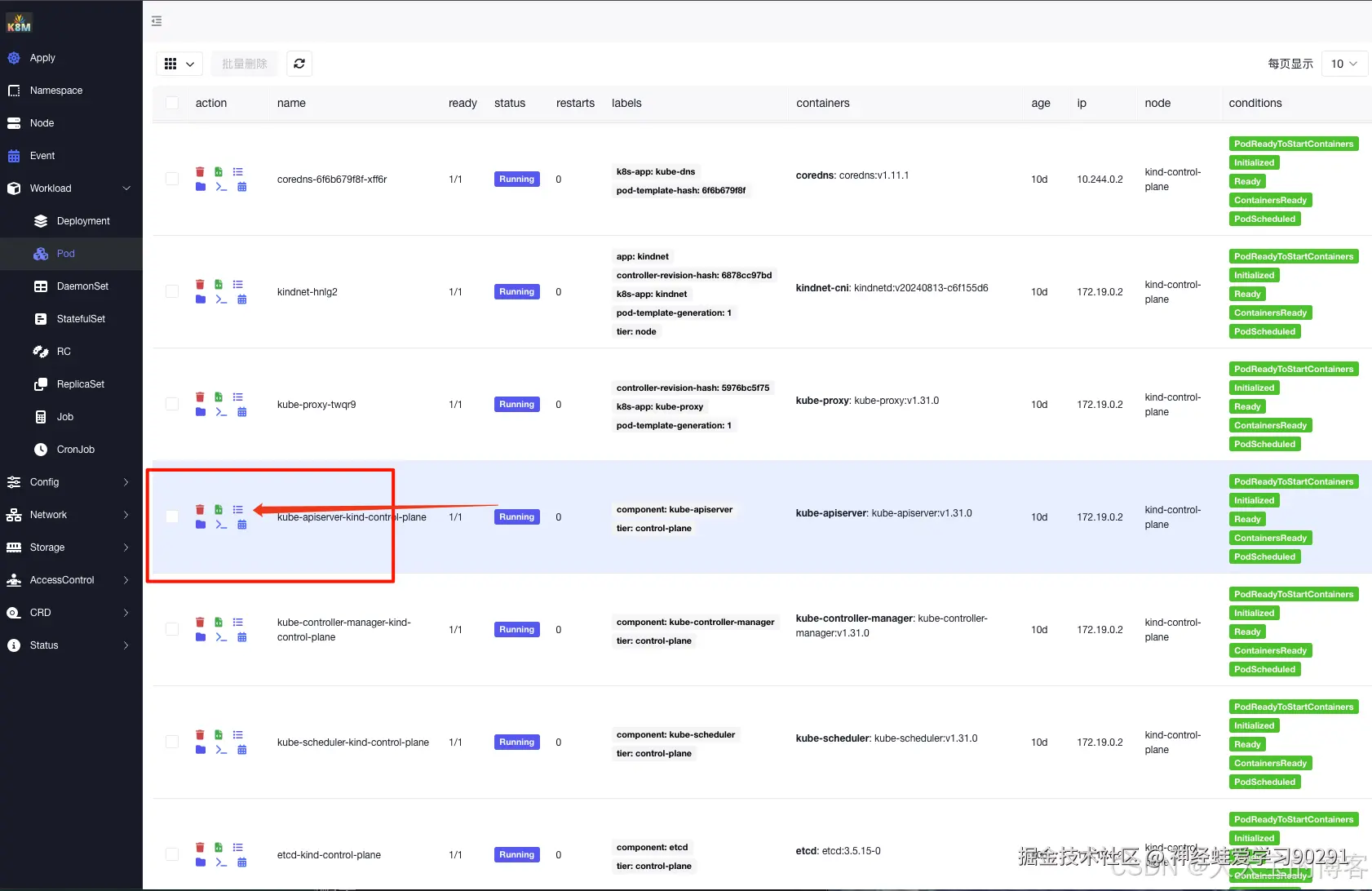Open the page size dropdown showing 10
This screenshot has height=891, width=1372.
1344,64
